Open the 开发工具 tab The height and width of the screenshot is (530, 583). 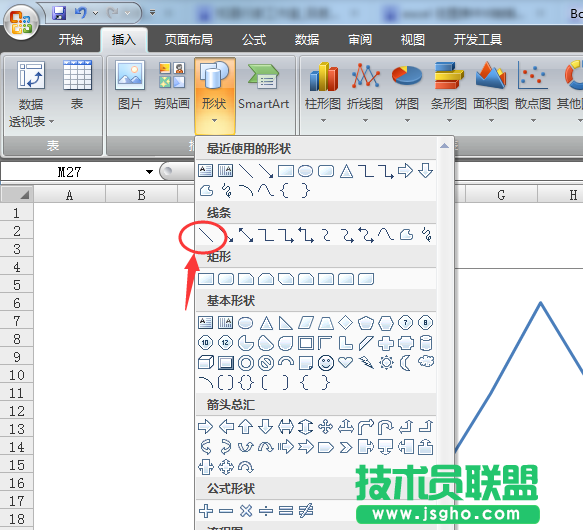click(478, 39)
